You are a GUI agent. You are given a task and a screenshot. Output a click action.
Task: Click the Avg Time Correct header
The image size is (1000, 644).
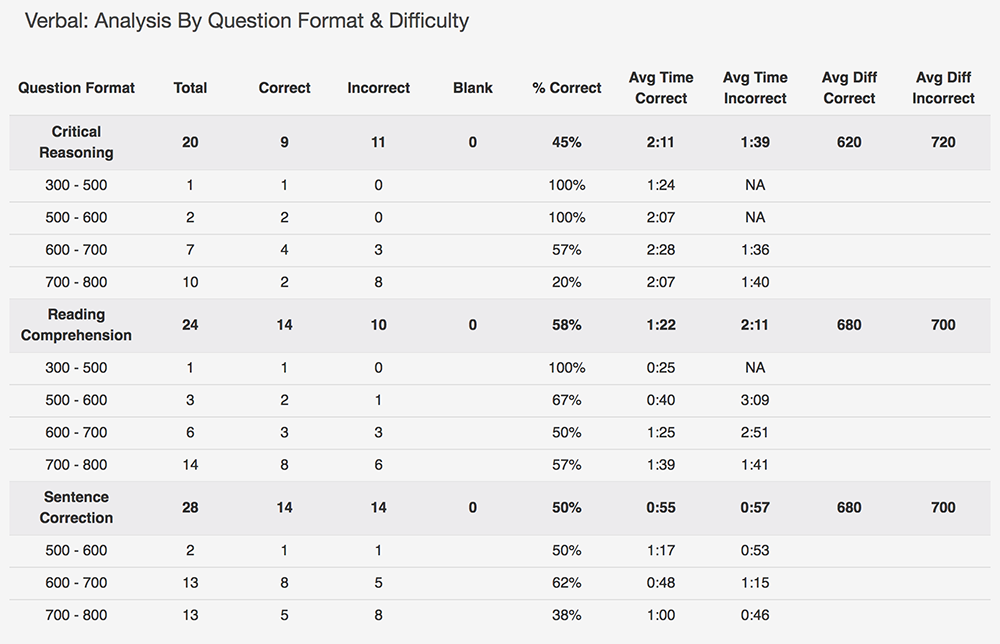coord(661,88)
